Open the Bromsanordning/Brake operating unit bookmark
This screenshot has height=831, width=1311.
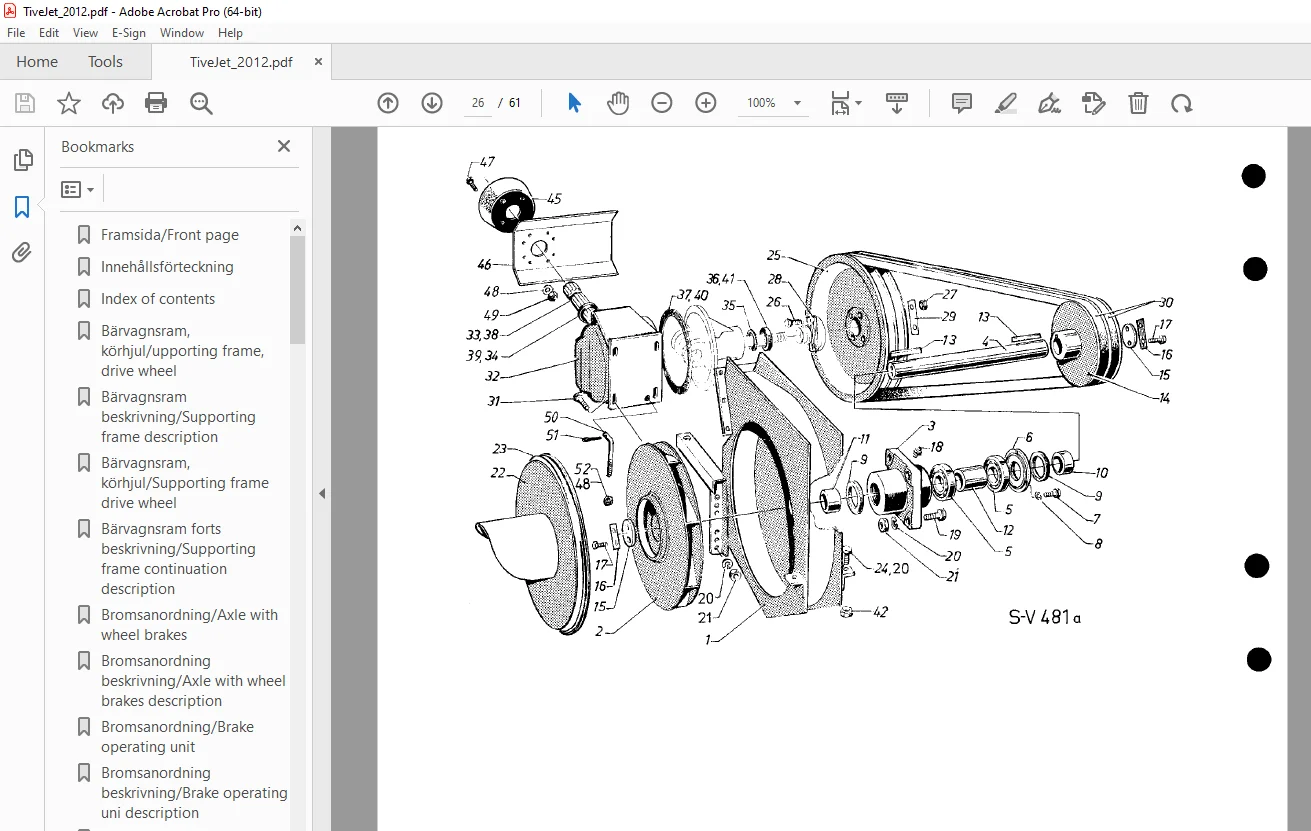pyautogui.click(x=177, y=737)
